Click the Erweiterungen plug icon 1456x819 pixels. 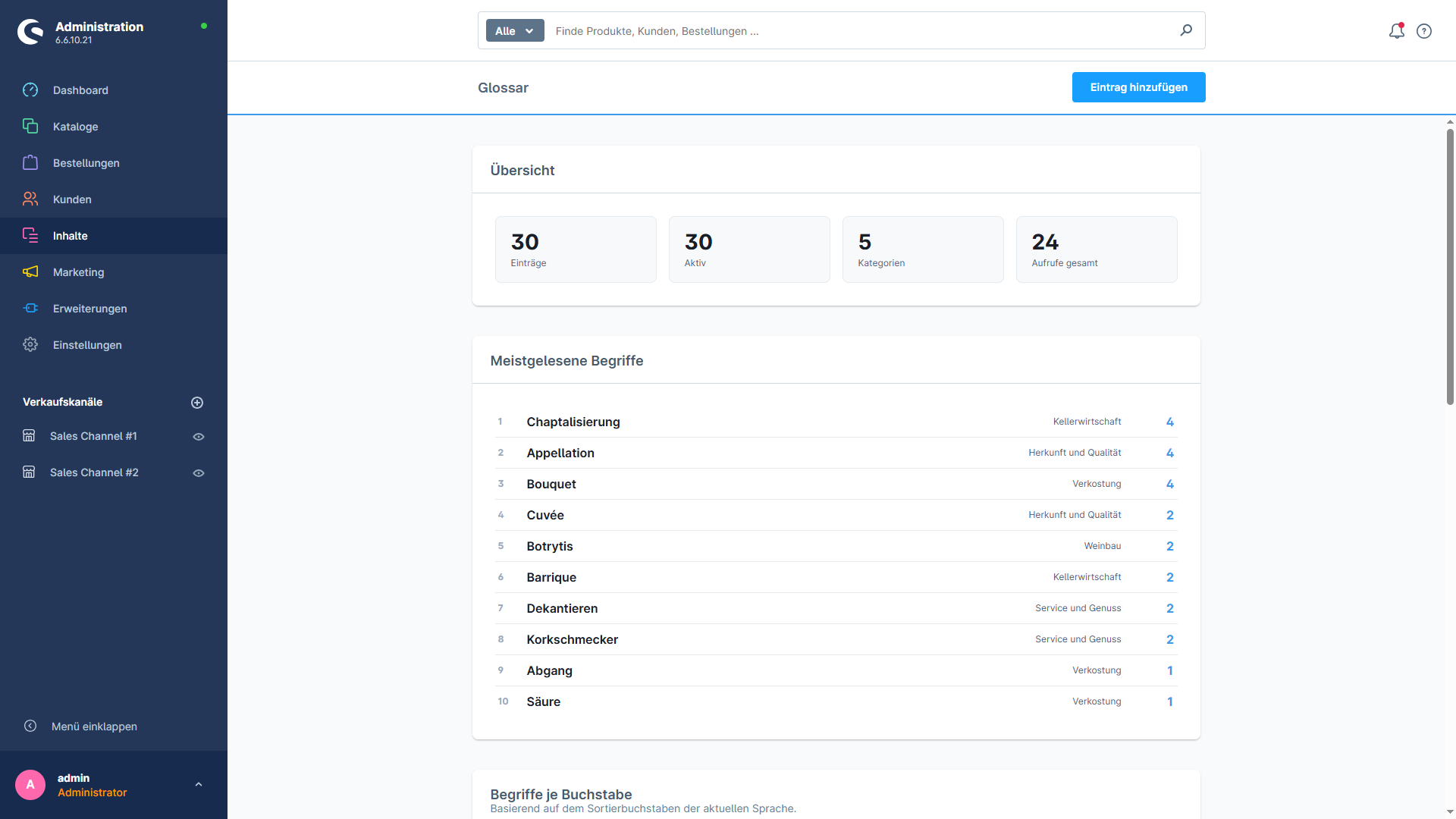pyautogui.click(x=30, y=309)
